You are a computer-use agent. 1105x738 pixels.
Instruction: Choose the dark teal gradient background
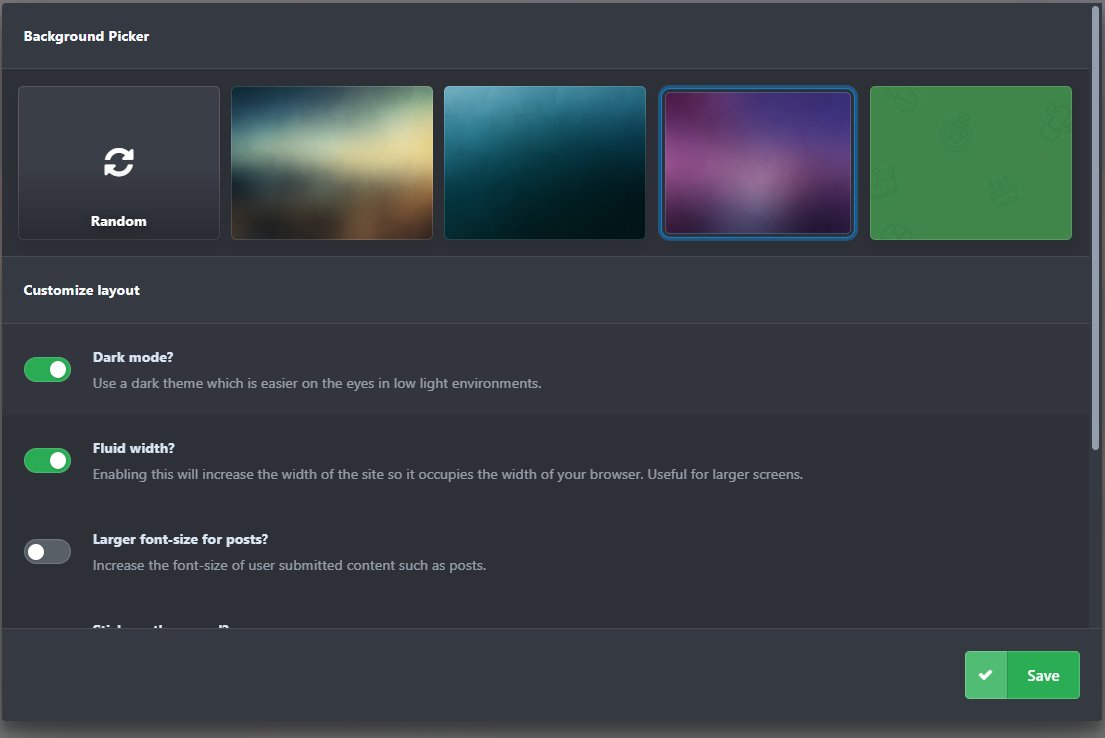pos(545,163)
